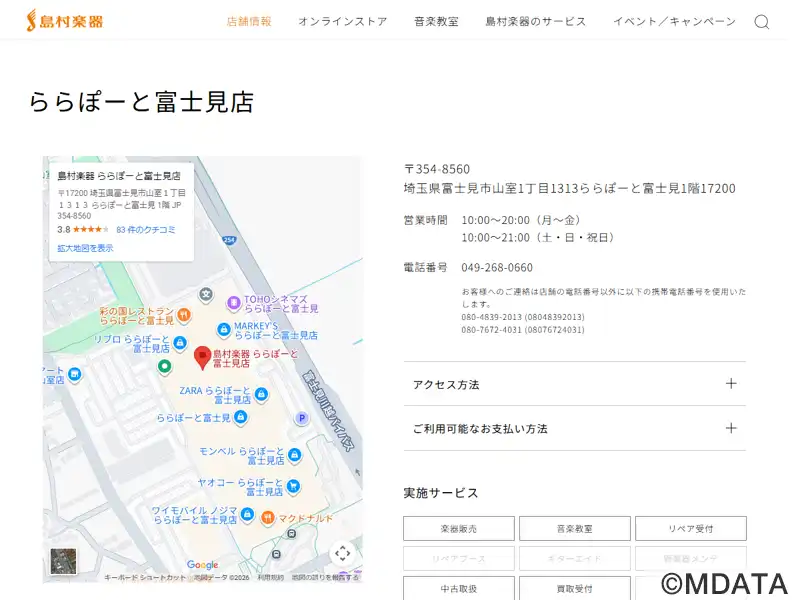The height and width of the screenshot is (600, 800).
Task: Click the リペア受付 service button
Action: 689,528
